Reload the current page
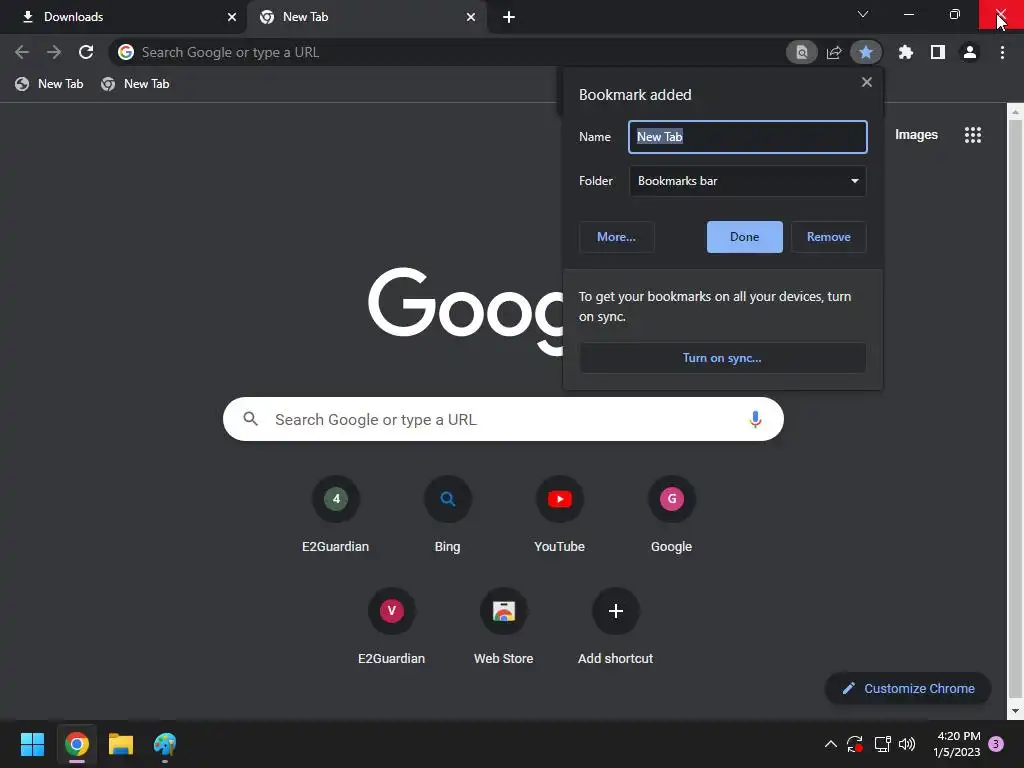The width and height of the screenshot is (1024, 768). pyautogui.click(x=86, y=52)
